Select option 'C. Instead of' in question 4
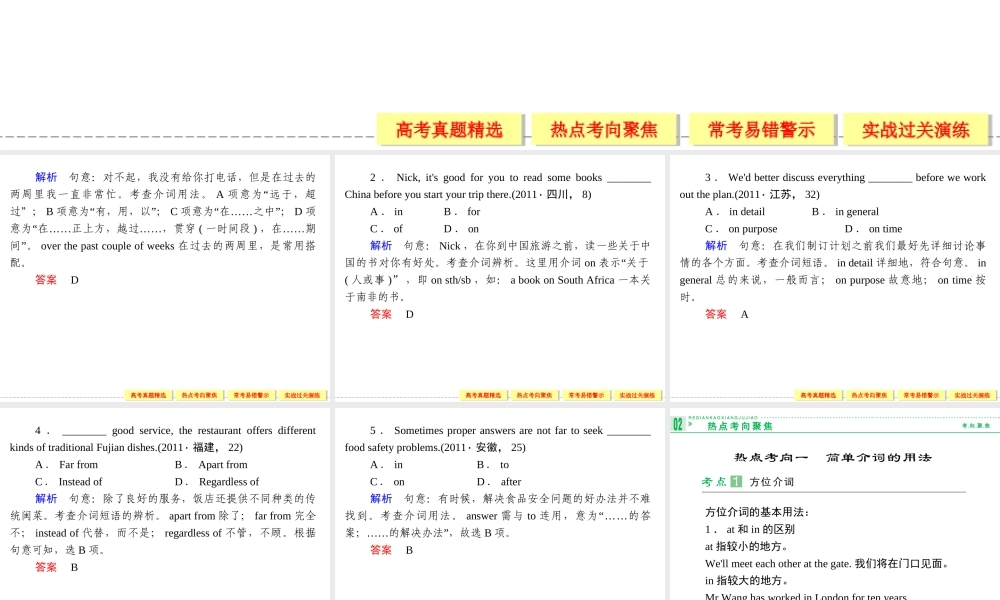This screenshot has width=1000, height=600. pos(68,482)
